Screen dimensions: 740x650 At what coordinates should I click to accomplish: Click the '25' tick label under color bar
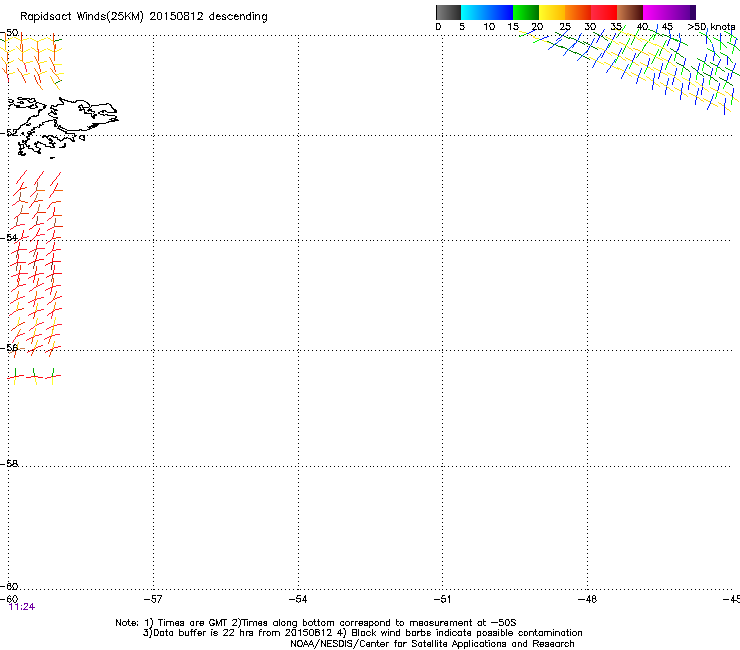[x=565, y=27]
